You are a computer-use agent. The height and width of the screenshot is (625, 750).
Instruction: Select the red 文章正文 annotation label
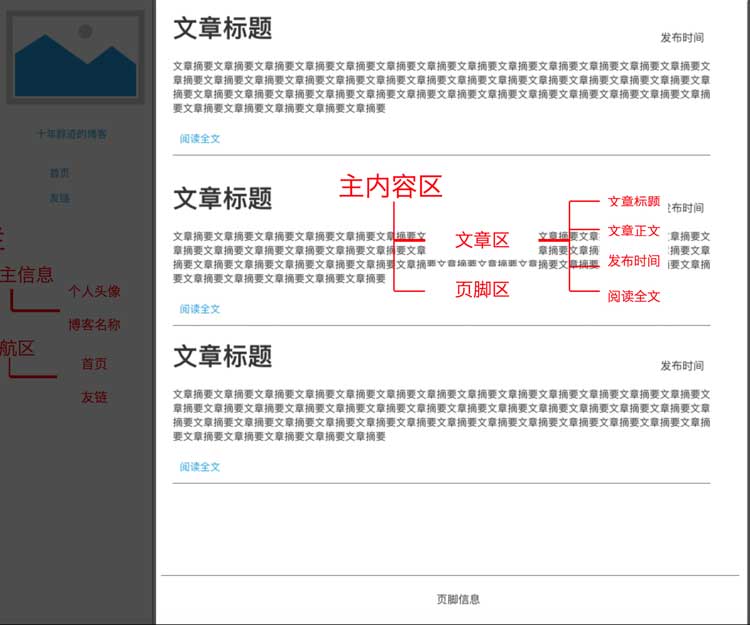[x=634, y=231]
